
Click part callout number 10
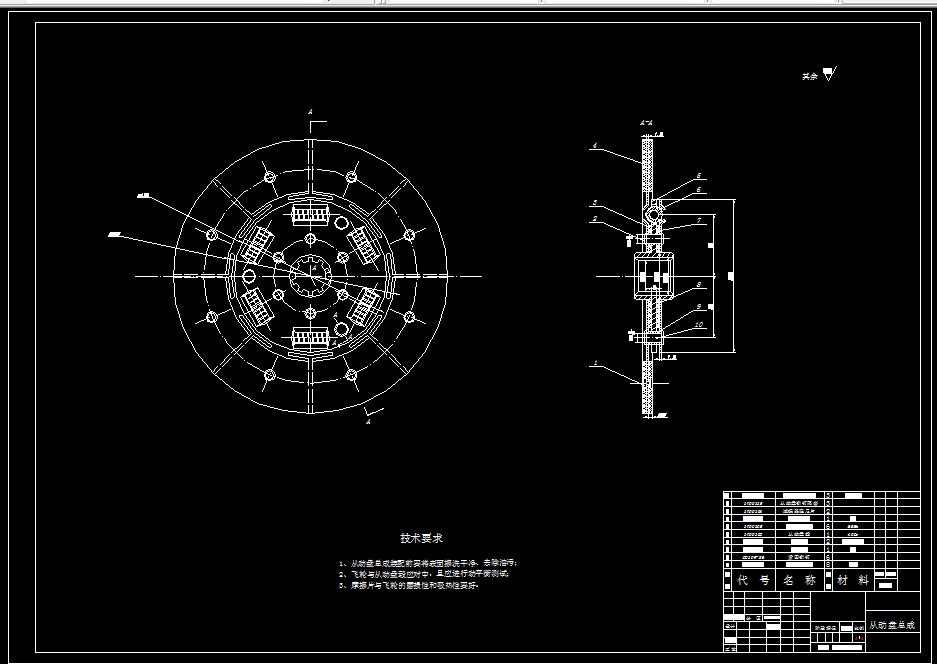(x=699, y=325)
